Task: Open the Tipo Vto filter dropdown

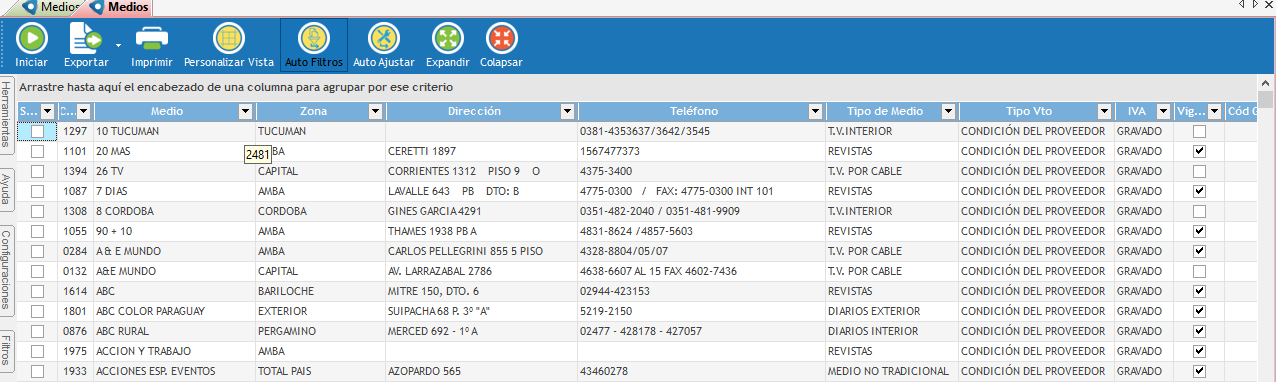Action: [x=1105, y=111]
